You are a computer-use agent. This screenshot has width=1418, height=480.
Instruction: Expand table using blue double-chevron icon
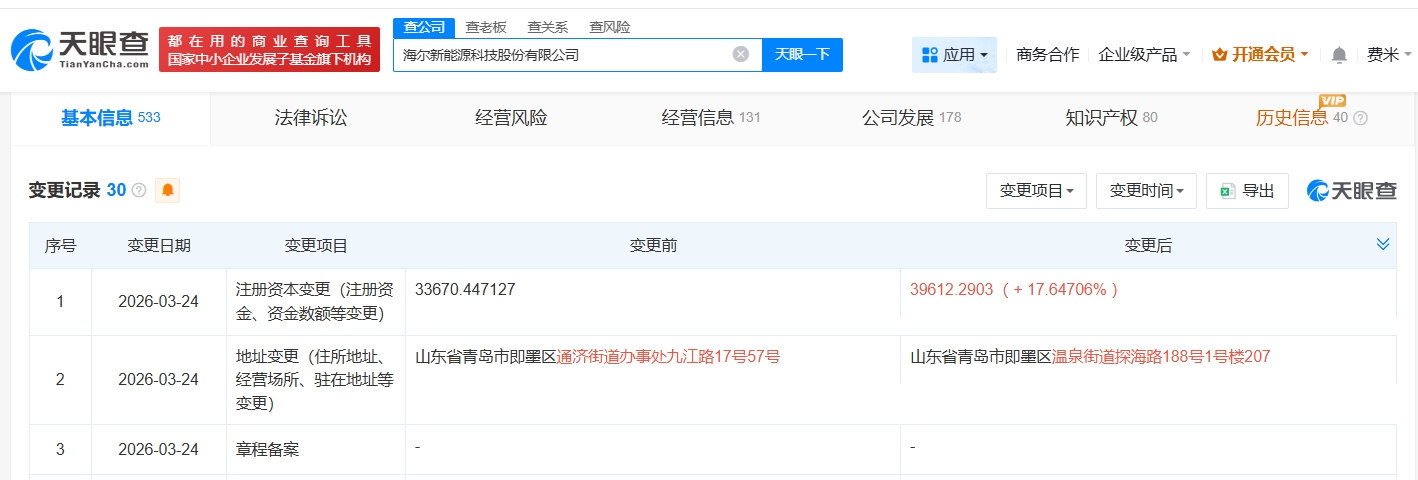(x=1383, y=245)
